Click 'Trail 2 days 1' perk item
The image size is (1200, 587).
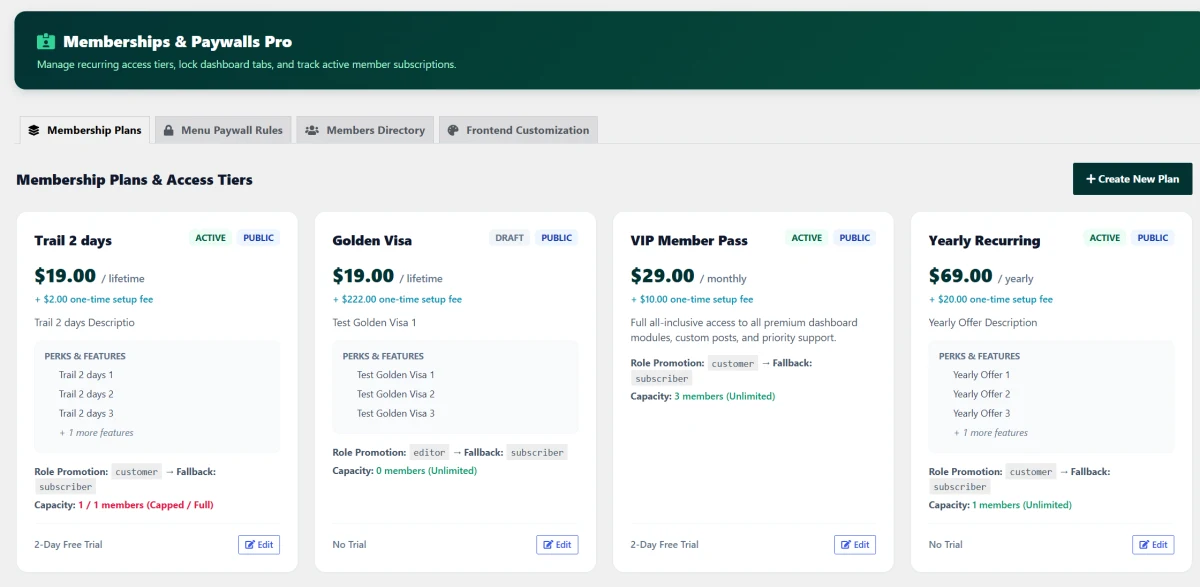tap(86, 375)
